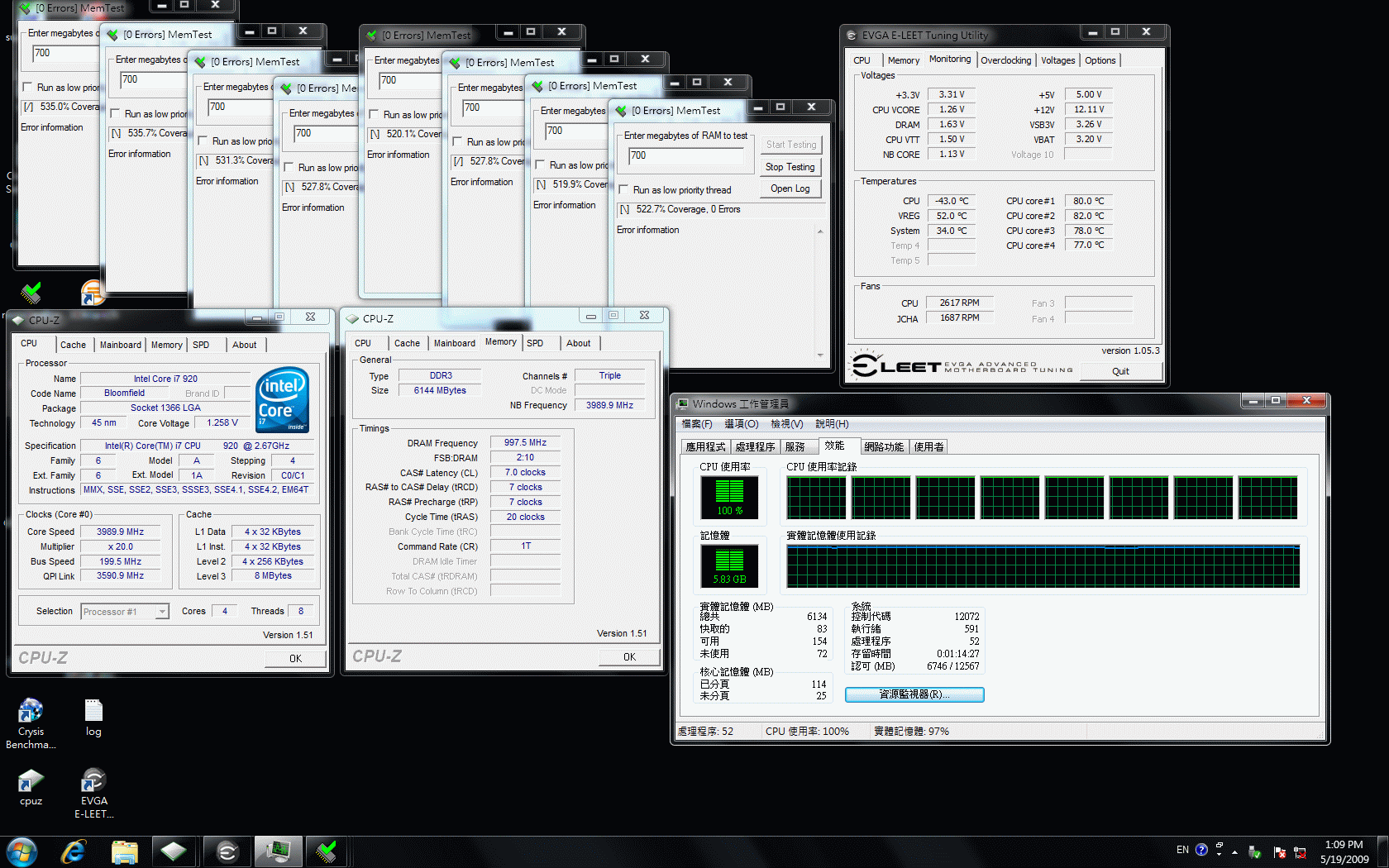Click CPU 使用率 100% gauge in Task Manager
The height and width of the screenshot is (868, 1389).
pos(729,497)
